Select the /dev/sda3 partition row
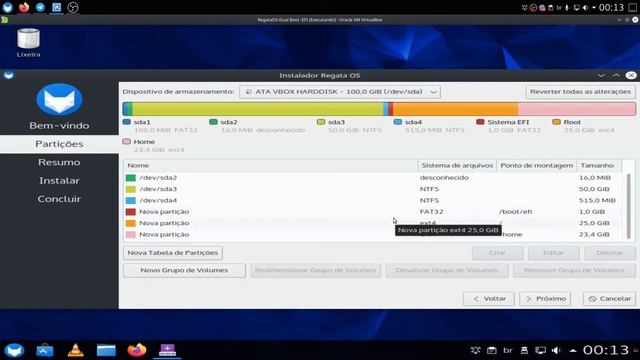This screenshot has height=360, width=640. pos(373,189)
